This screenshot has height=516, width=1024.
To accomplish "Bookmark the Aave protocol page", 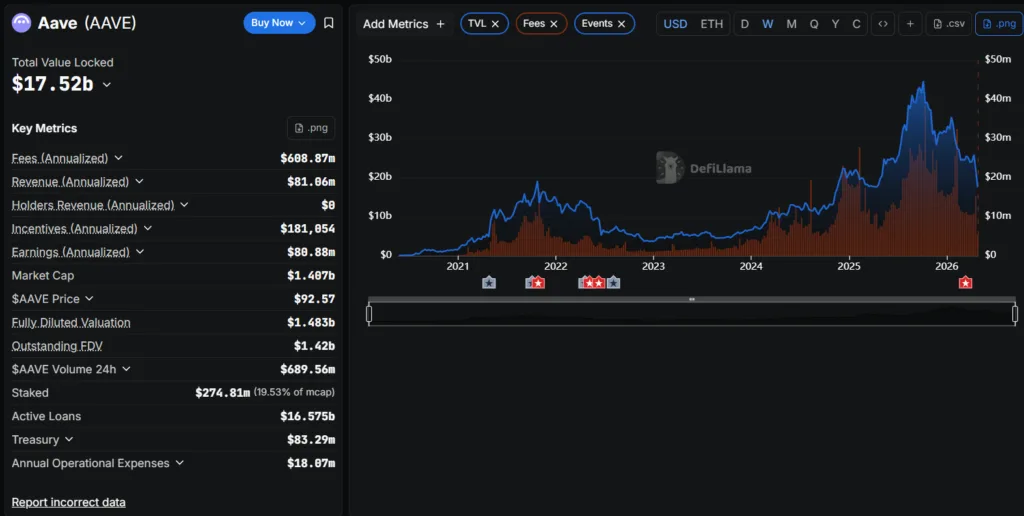I will pos(328,23).
